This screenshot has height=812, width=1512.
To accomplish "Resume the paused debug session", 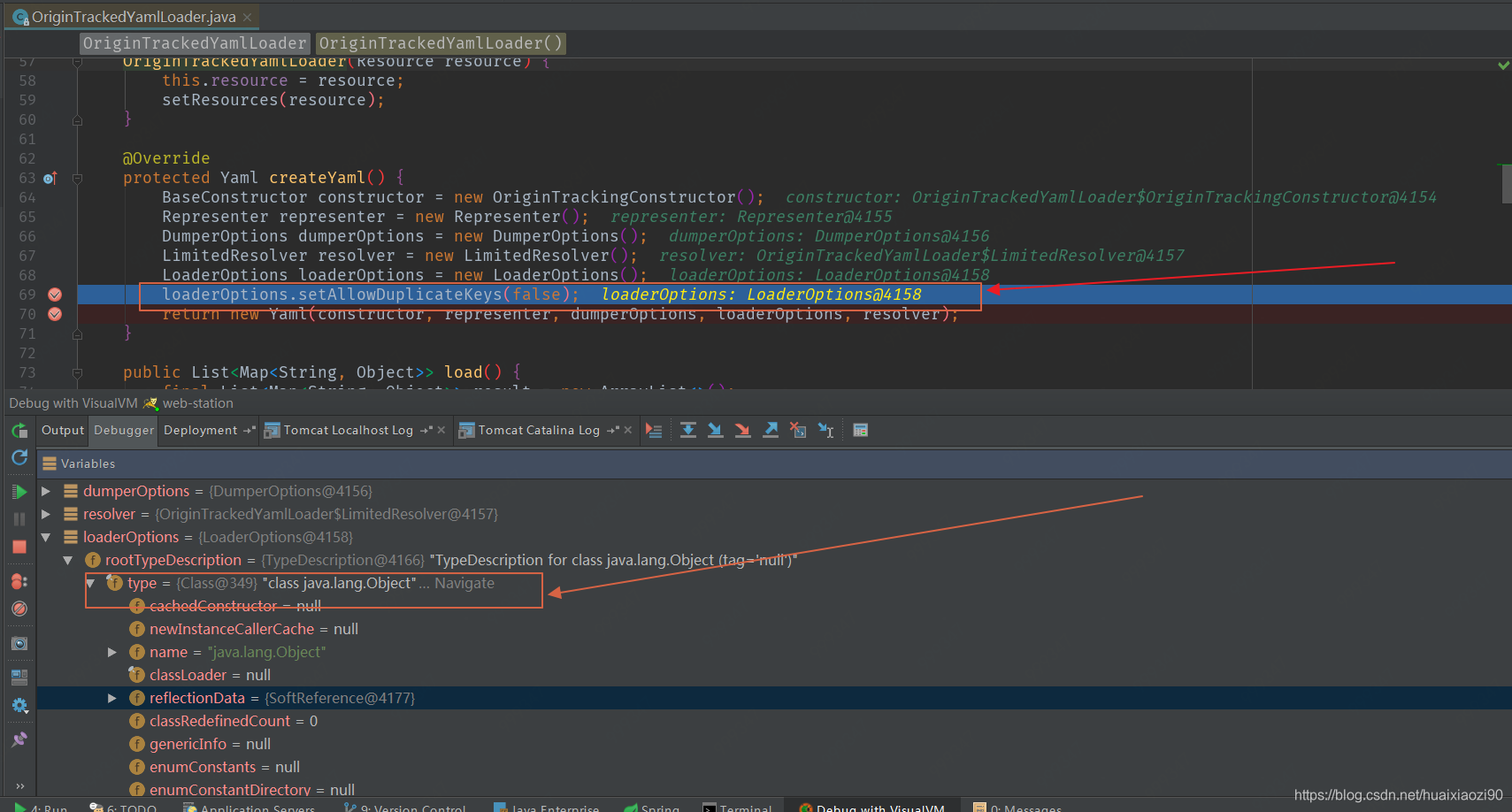I will (x=19, y=492).
